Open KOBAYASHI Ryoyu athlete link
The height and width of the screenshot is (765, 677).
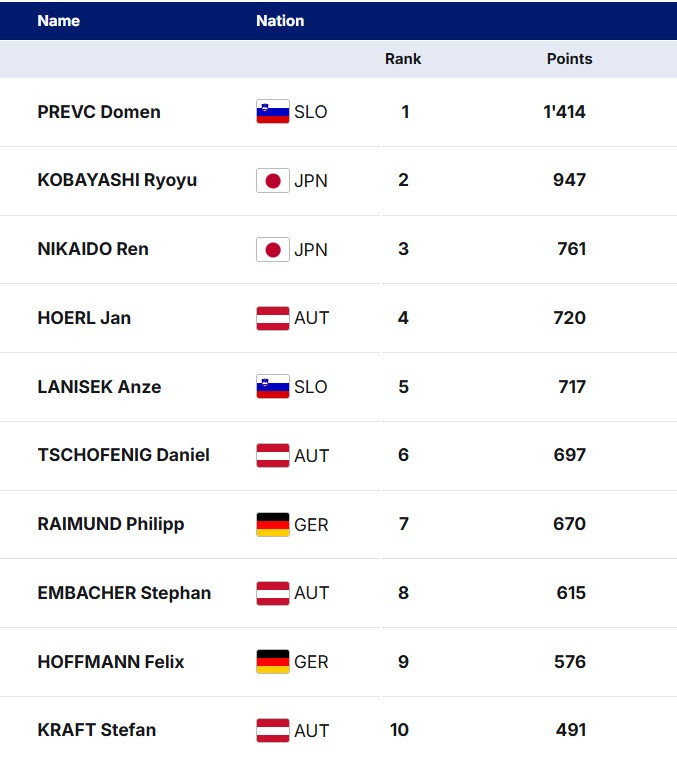117,181
